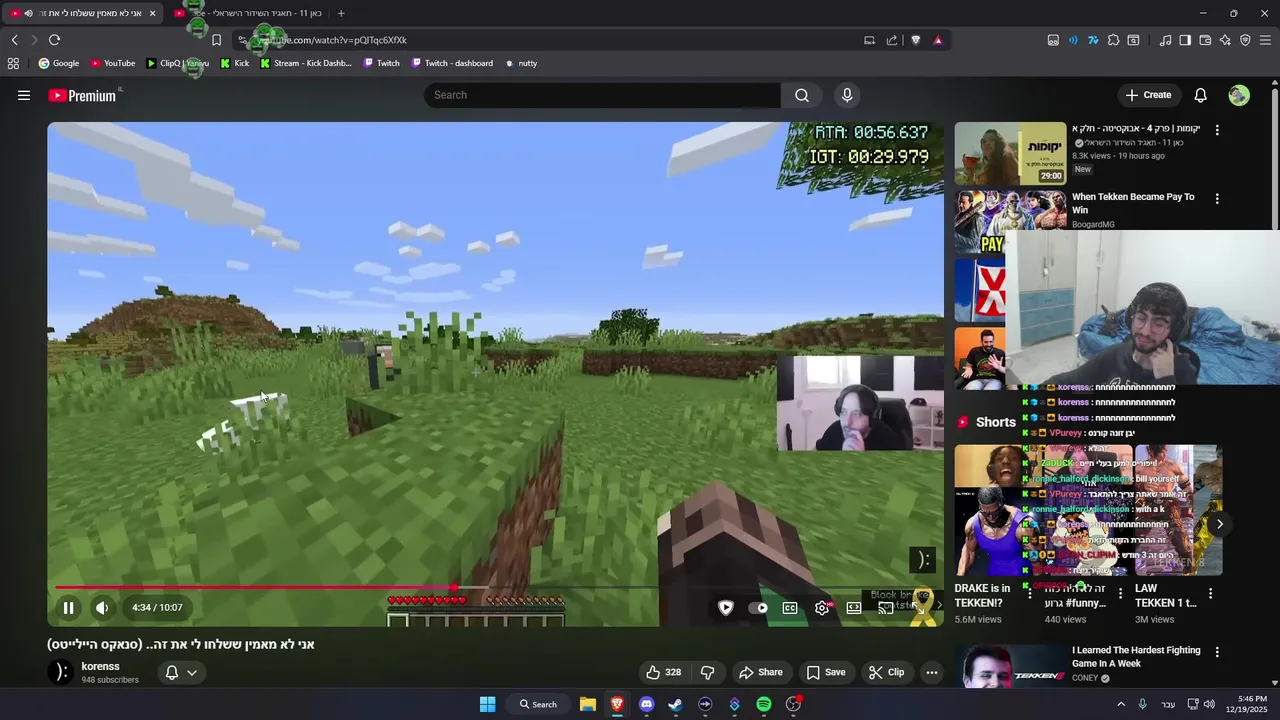The image size is (1280, 720).
Task: Search with your voice microphone
Action: click(x=847, y=95)
